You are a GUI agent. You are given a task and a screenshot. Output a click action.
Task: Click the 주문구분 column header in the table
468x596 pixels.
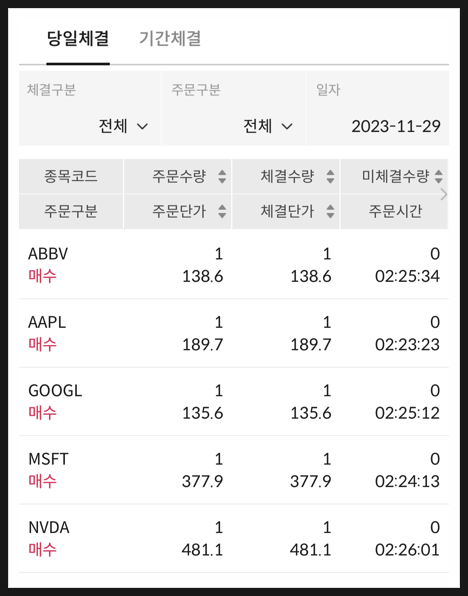click(71, 211)
